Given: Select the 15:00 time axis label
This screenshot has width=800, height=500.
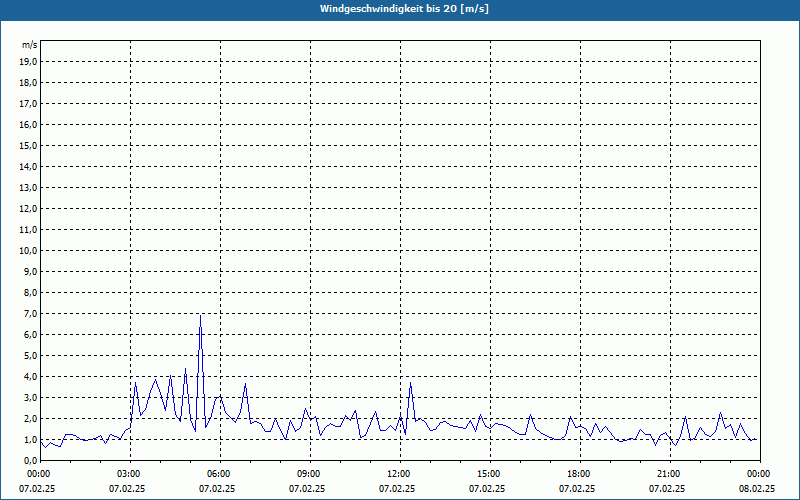Looking at the screenshot, I should click(x=488, y=473).
